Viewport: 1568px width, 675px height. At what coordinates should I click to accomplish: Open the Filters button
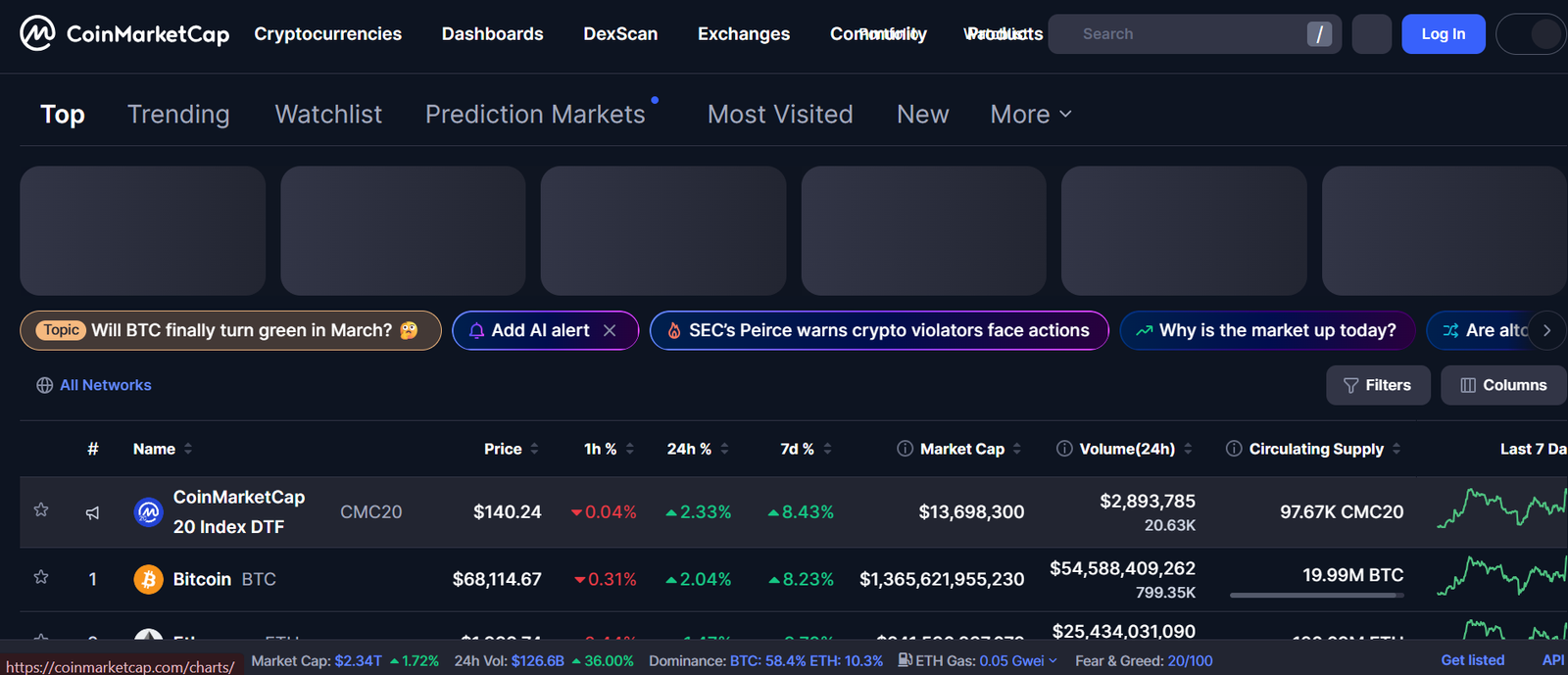(1377, 385)
